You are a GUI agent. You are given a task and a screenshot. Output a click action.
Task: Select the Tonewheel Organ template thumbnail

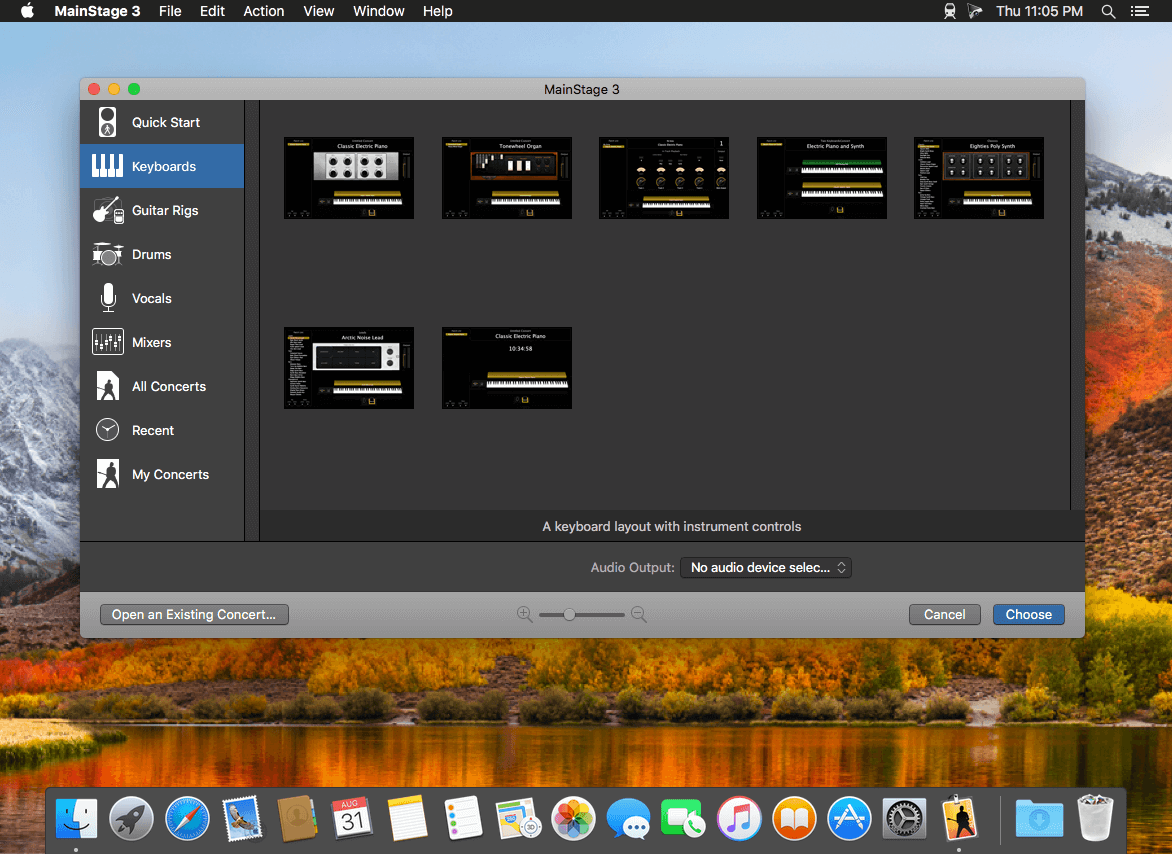(507, 178)
